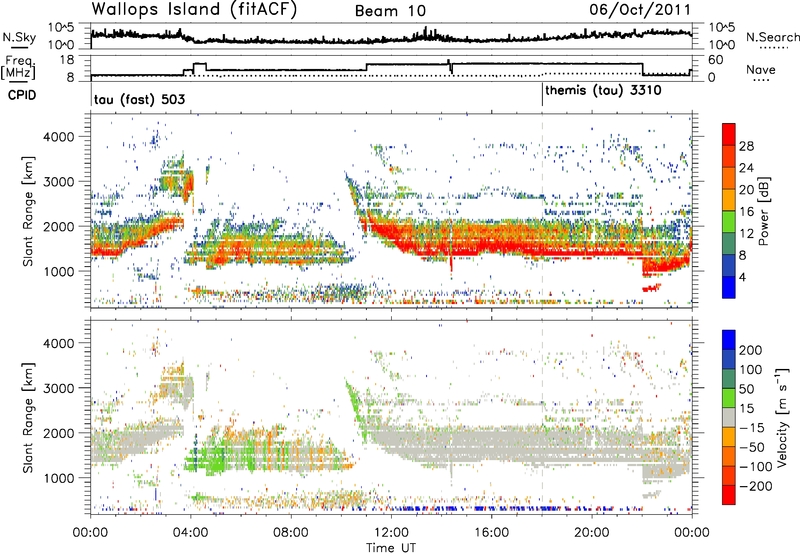
Task: Click the "N.Search" legend label
Action: [x=772, y=37]
